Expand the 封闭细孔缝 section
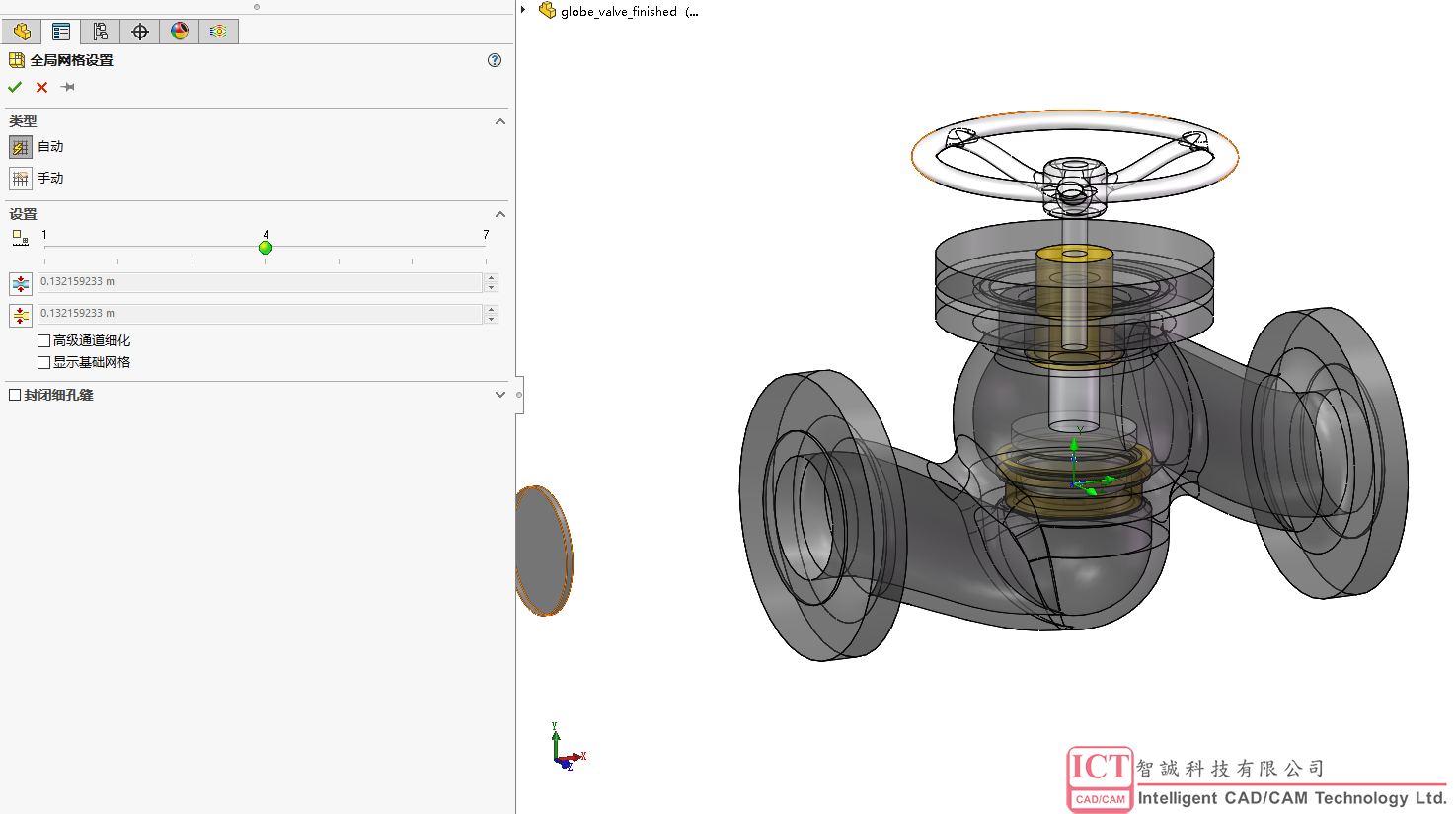 tap(499, 395)
